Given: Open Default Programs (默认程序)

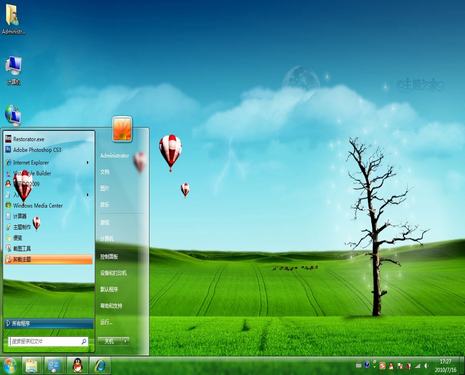Looking at the screenshot, I should click(x=109, y=289).
